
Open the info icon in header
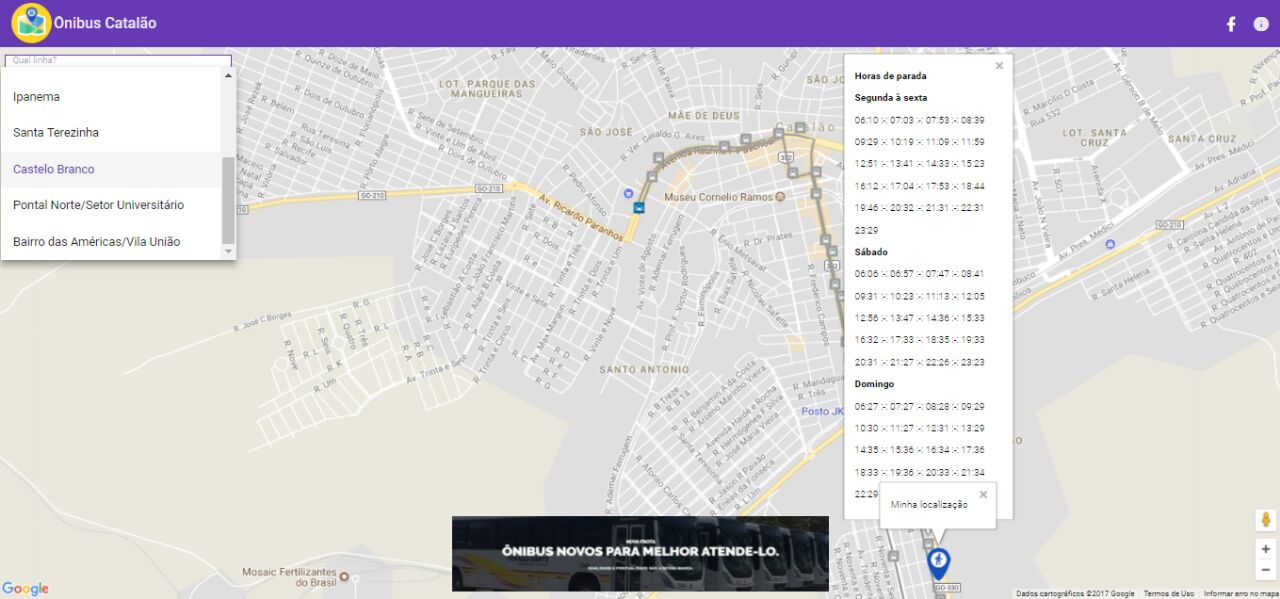point(1260,24)
